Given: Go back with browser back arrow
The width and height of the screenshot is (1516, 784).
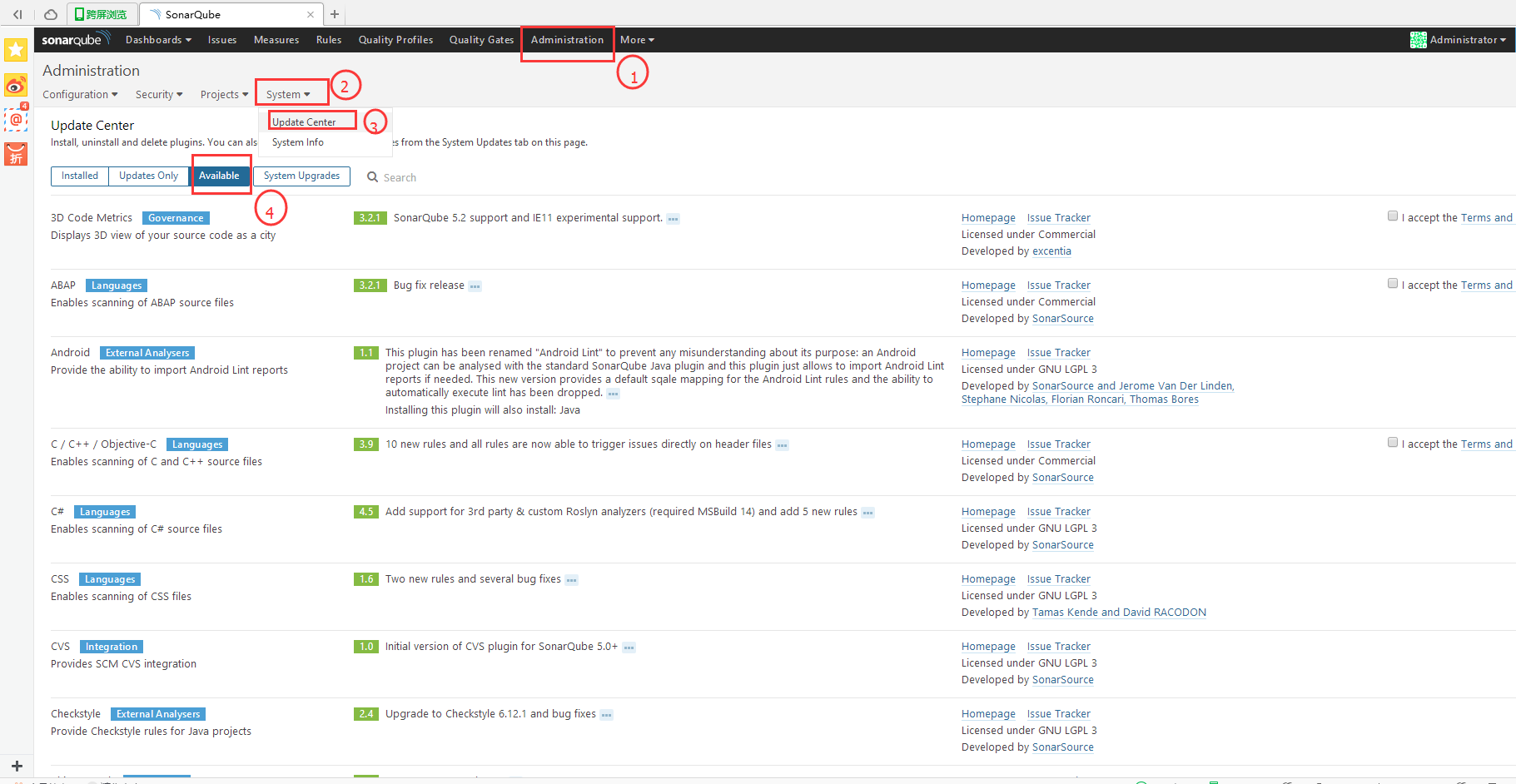Looking at the screenshot, I should [17, 14].
